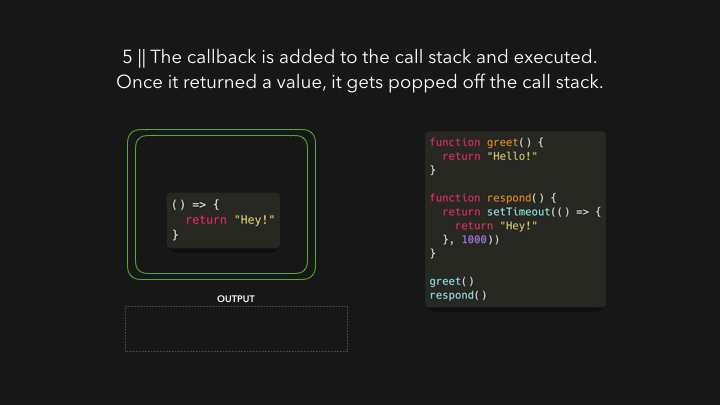Click the return "Hey!" line in the code panel

(x=496, y=225)
